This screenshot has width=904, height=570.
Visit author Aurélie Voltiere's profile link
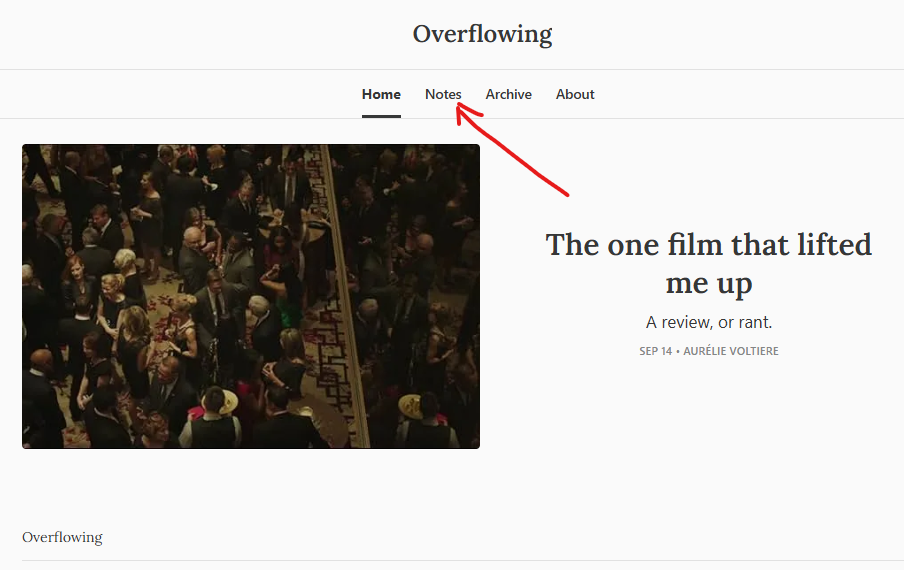(x=730, y=351)
